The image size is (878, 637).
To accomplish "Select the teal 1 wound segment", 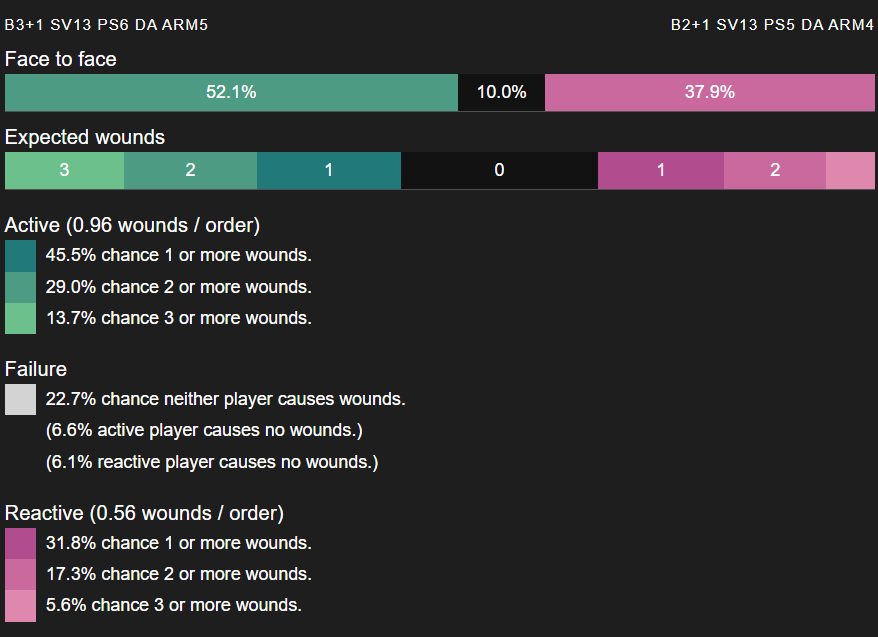I will 329,170.
